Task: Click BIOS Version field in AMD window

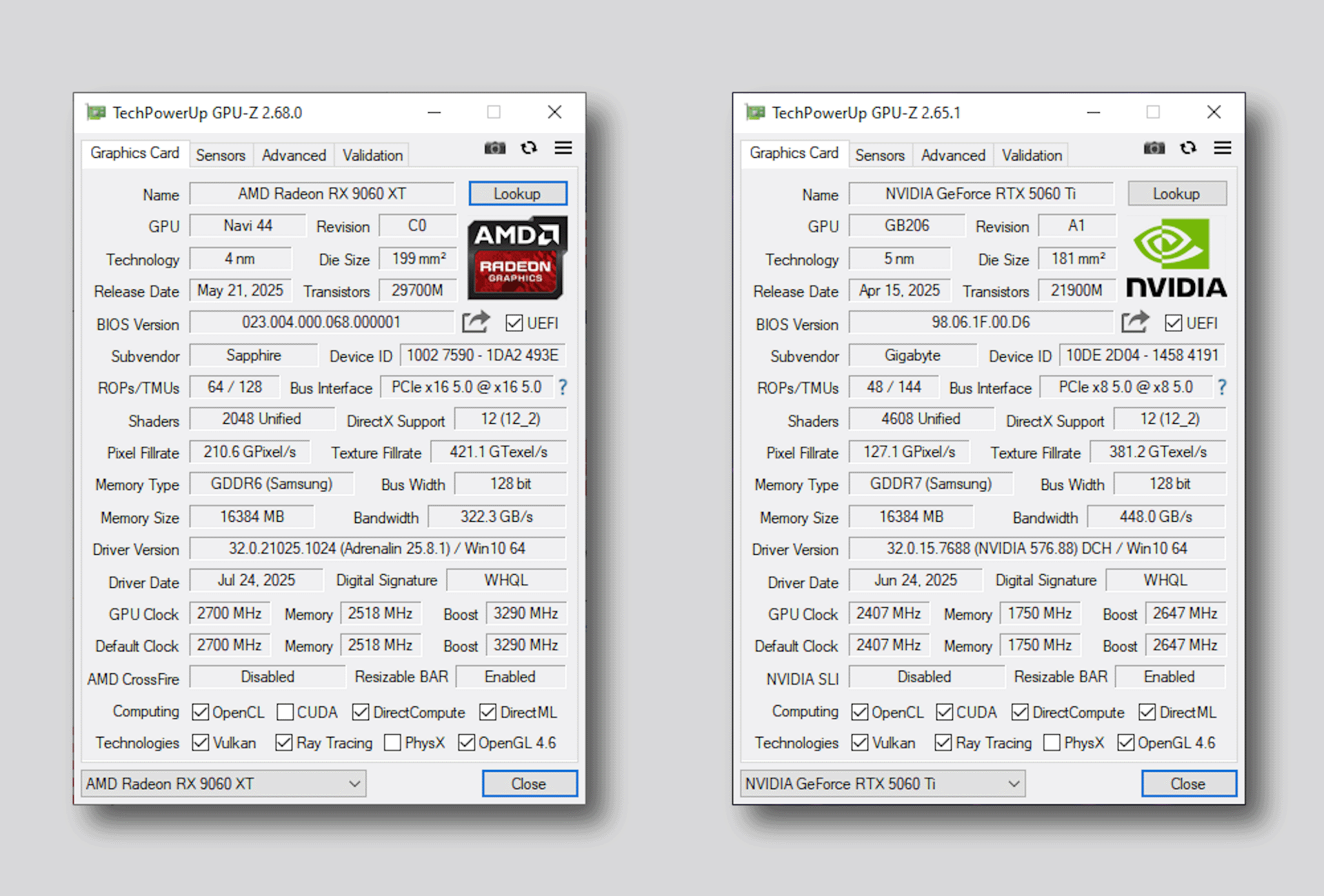Action: click(x=321, y=323)
